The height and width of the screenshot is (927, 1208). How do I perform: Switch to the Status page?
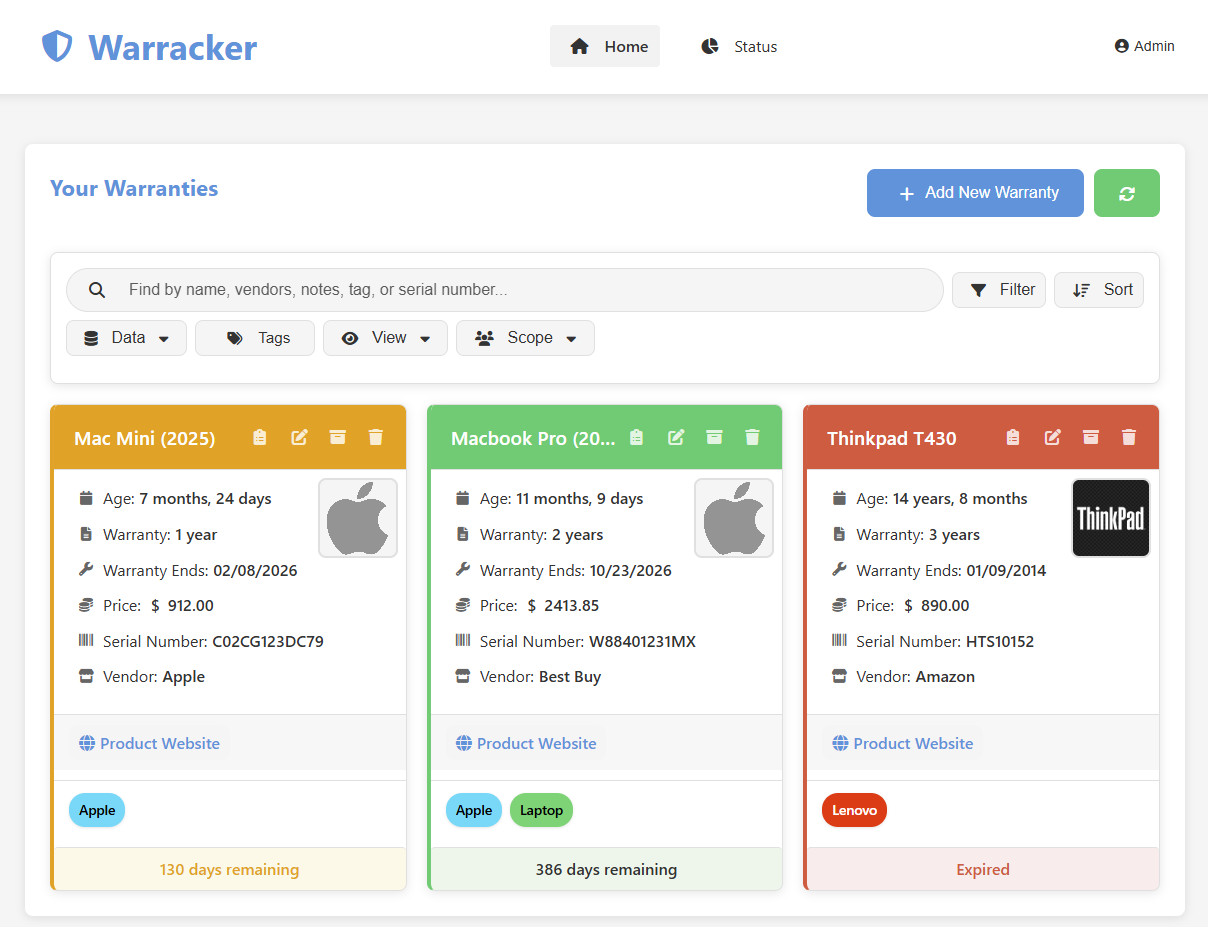point(739,46)
